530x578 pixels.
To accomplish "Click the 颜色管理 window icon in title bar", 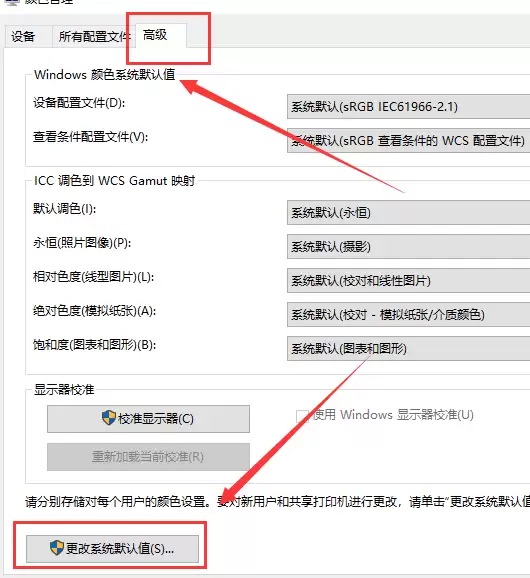I will tap(11, 2).
